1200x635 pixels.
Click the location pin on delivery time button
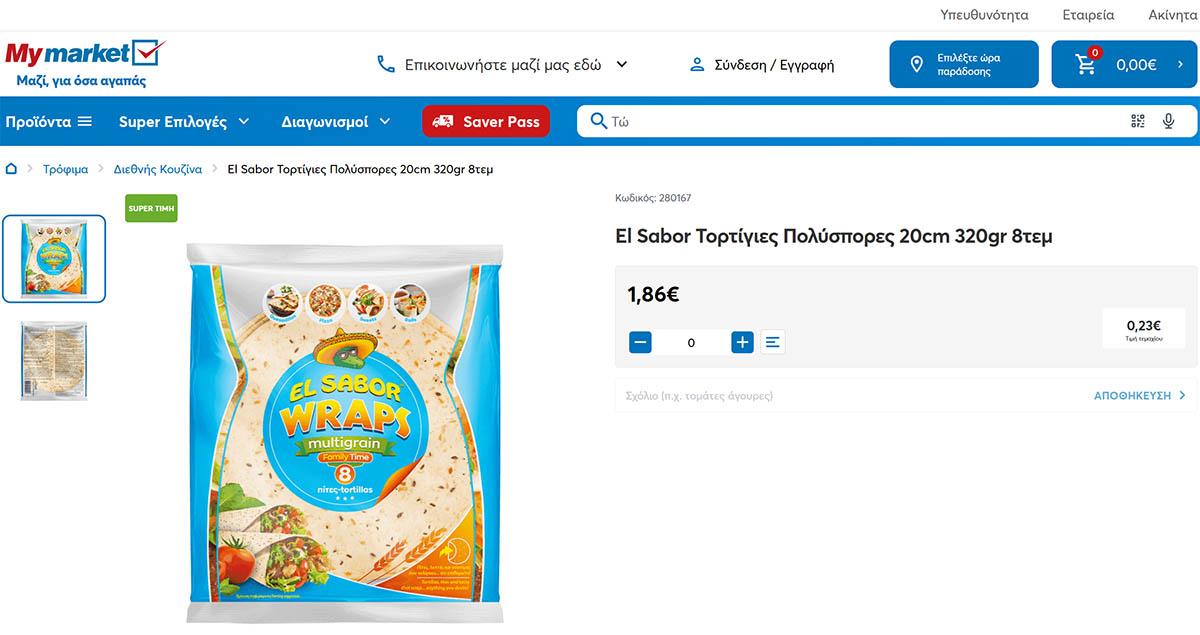(915, 63)
